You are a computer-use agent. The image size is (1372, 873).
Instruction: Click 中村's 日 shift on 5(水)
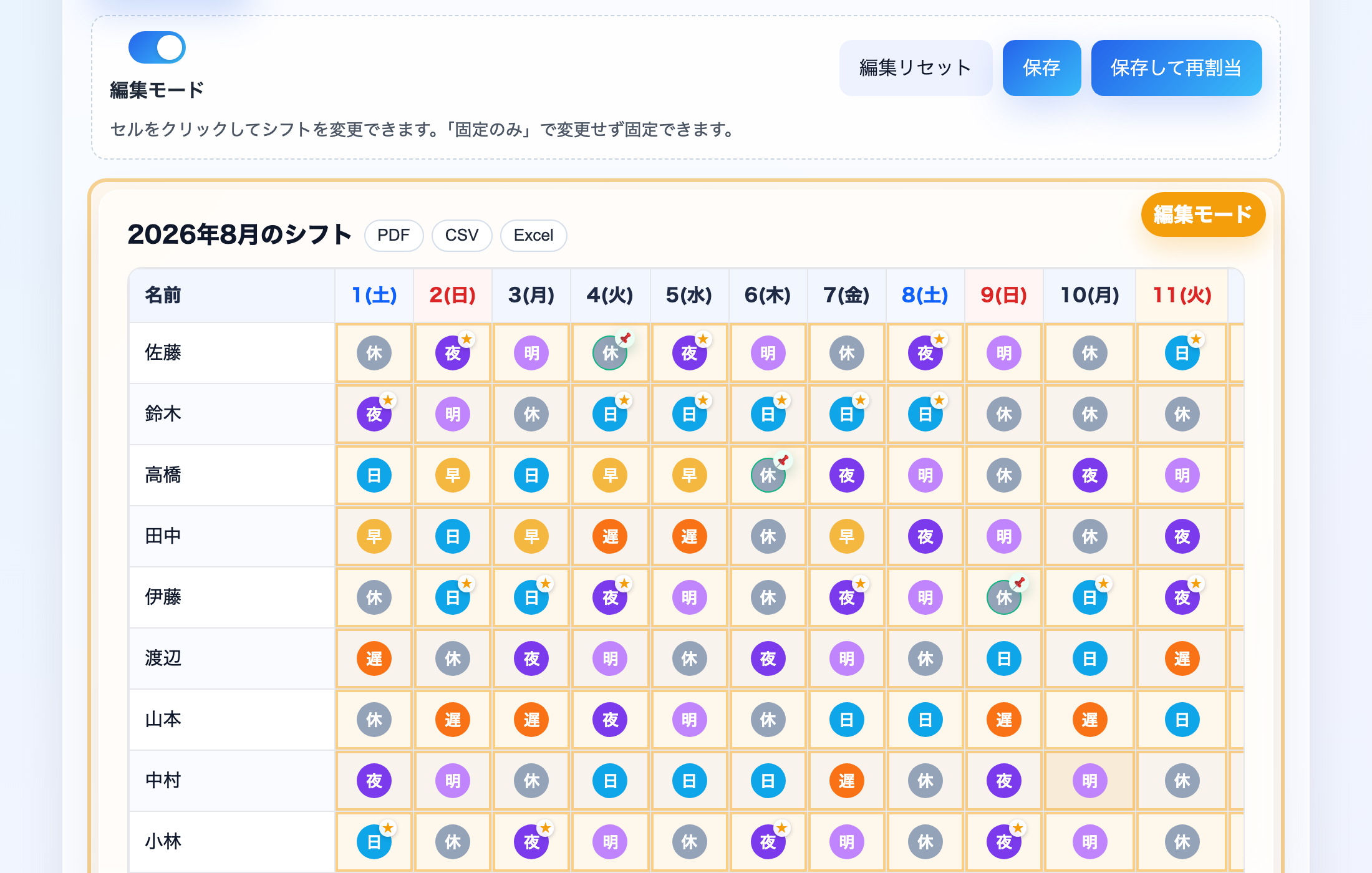tap(690, 781)
